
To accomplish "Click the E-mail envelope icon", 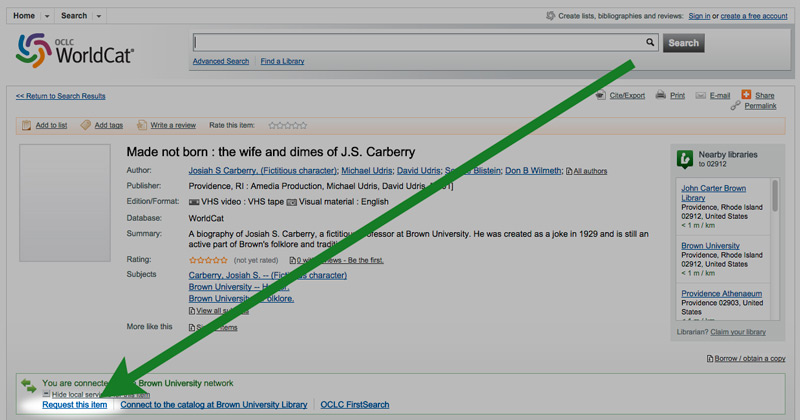I will (701, 95).
